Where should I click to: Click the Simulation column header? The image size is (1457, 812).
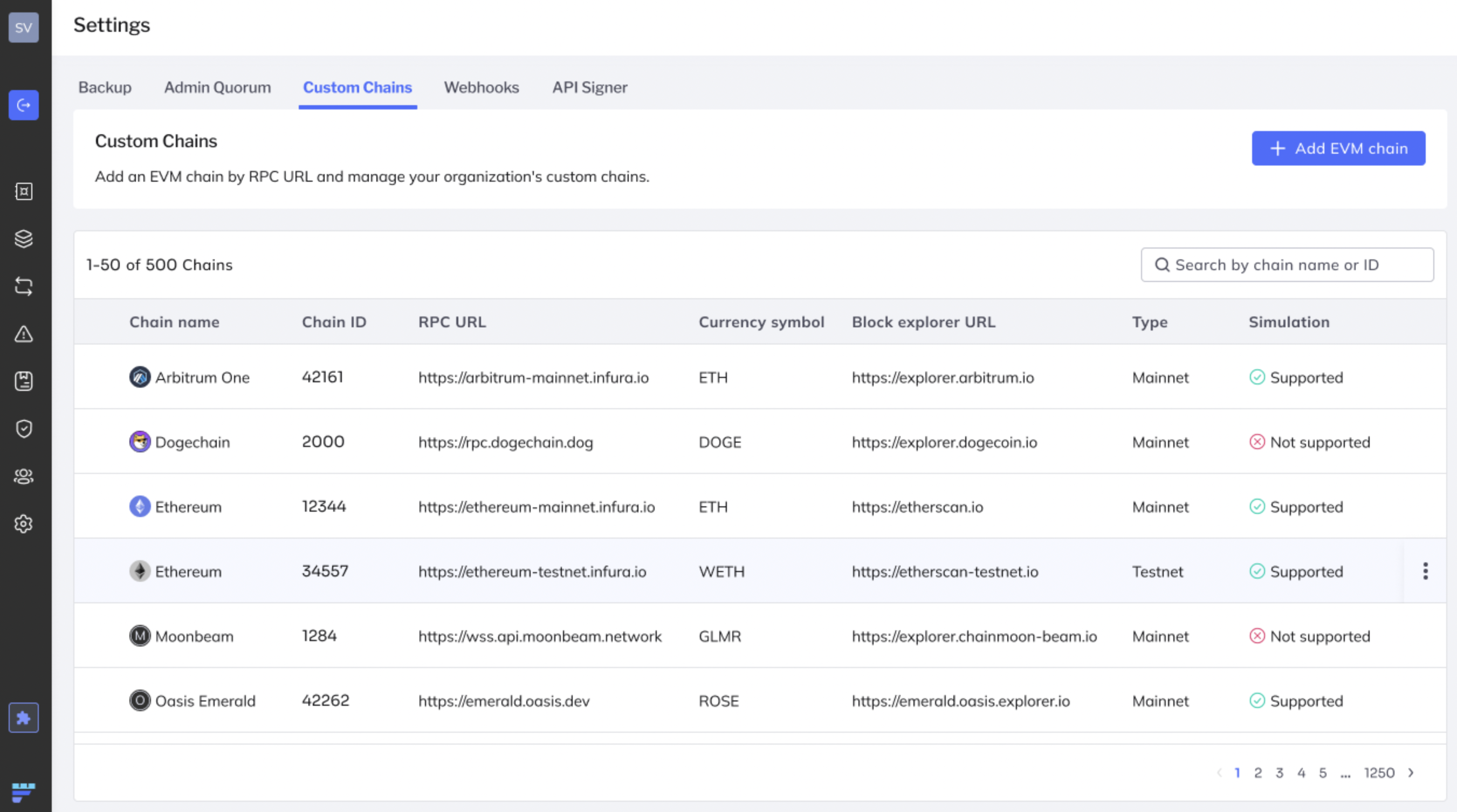tap(1289, 322)
